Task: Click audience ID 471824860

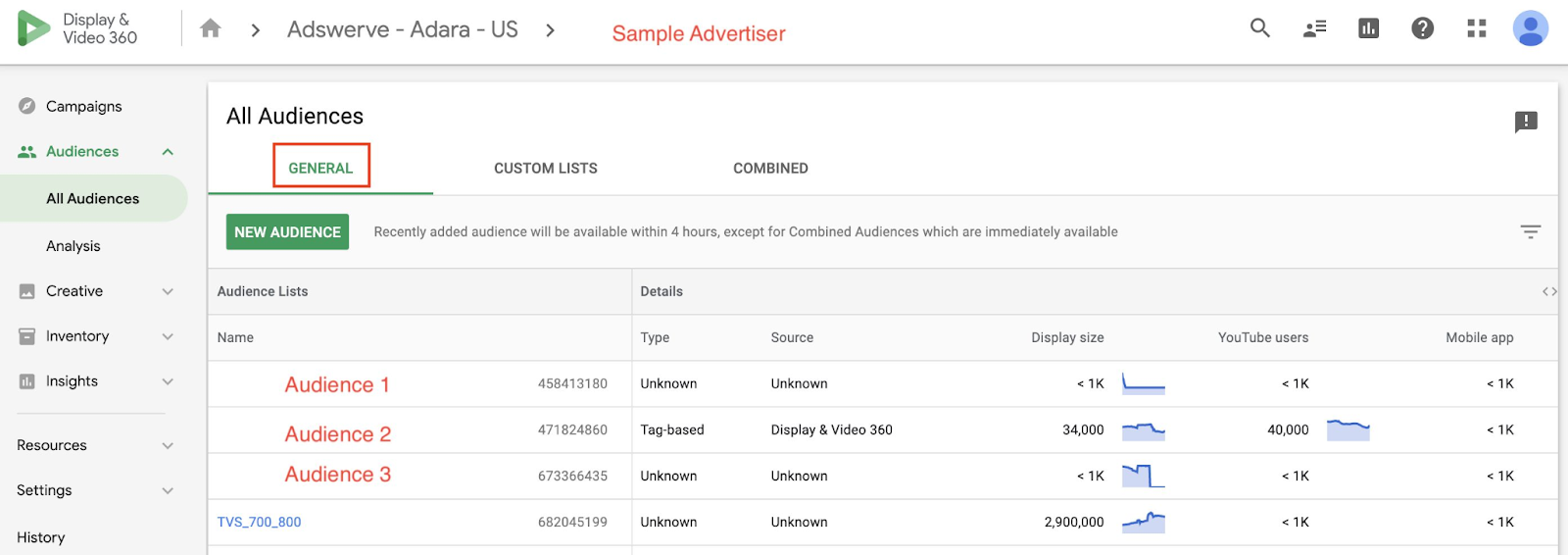Action: [572, 429]
